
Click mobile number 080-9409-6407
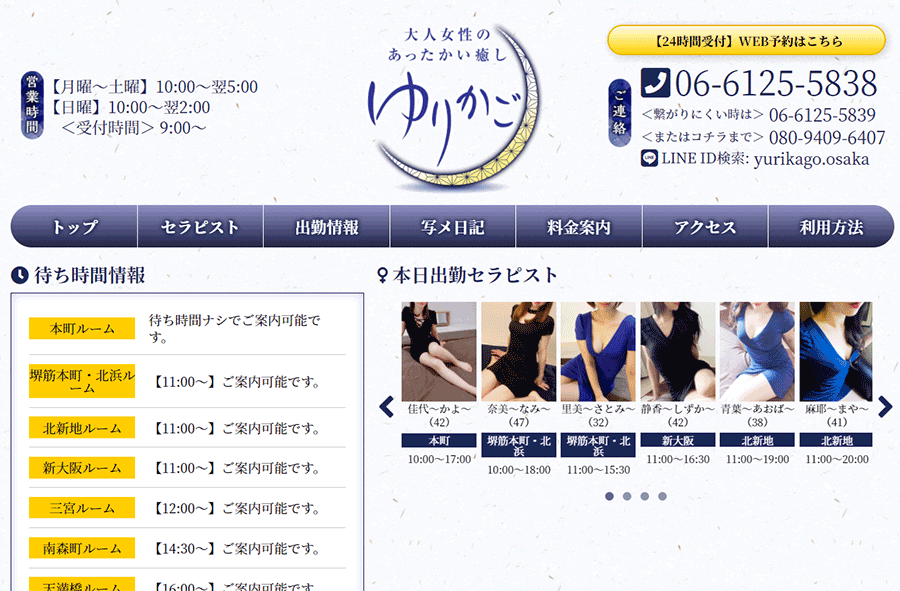point(827,138)
